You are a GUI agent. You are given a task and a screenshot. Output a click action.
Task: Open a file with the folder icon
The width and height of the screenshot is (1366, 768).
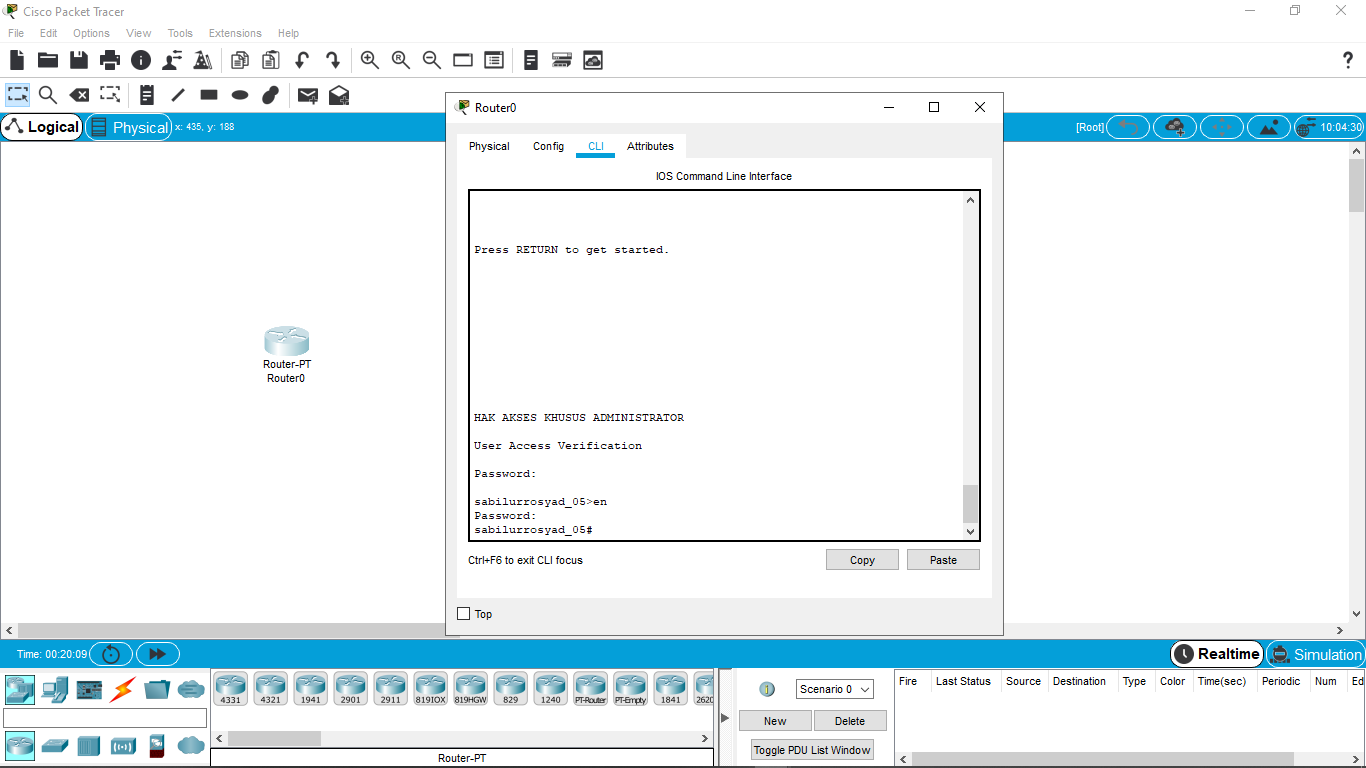(48, 60)
